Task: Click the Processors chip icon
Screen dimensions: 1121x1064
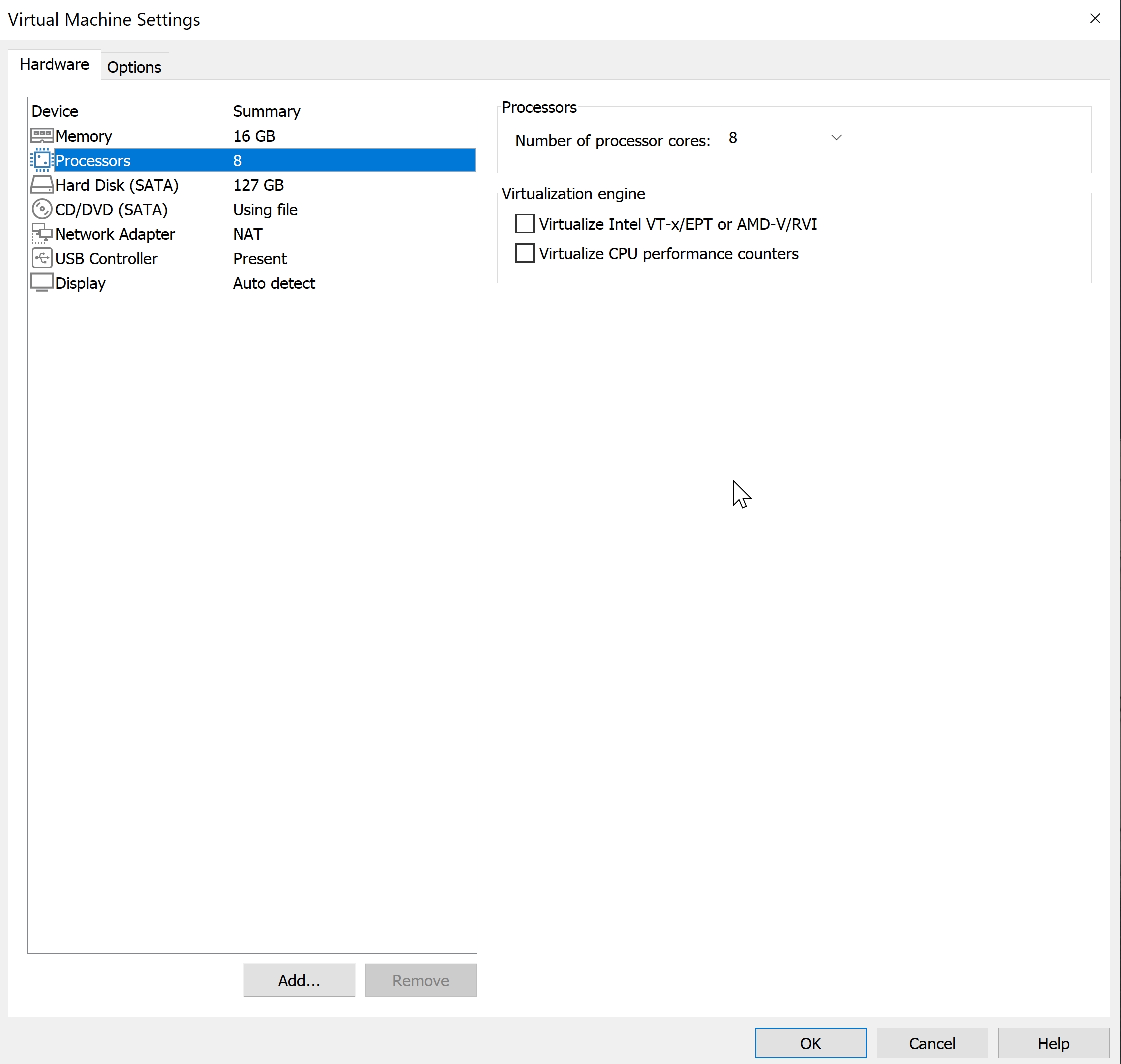Action: pyautogui.click(x=42, y=160)
